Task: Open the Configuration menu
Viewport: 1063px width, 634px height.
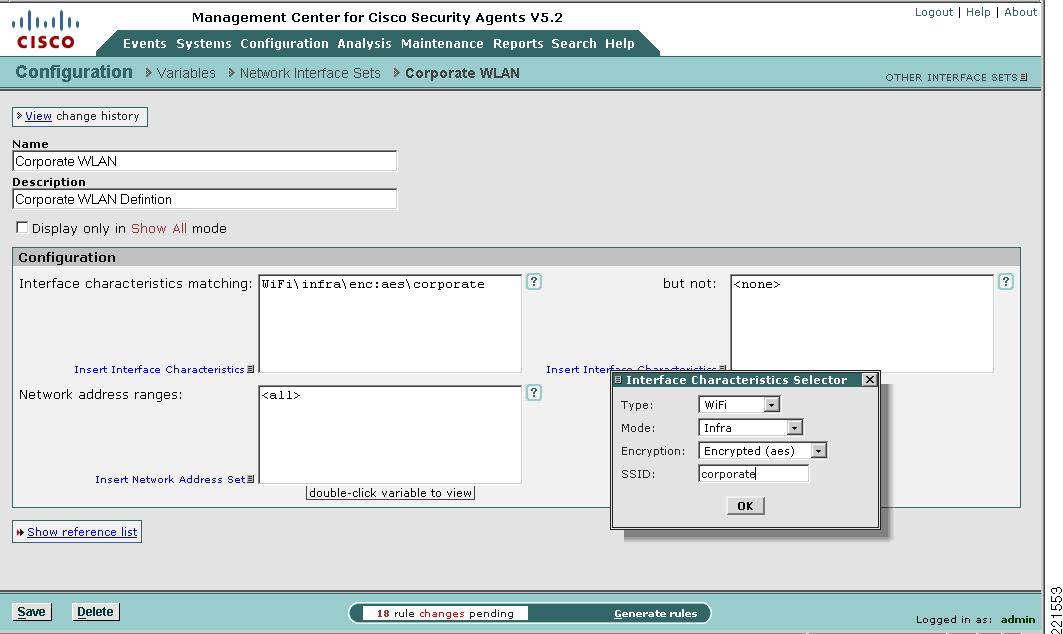Action: (284, 43)
